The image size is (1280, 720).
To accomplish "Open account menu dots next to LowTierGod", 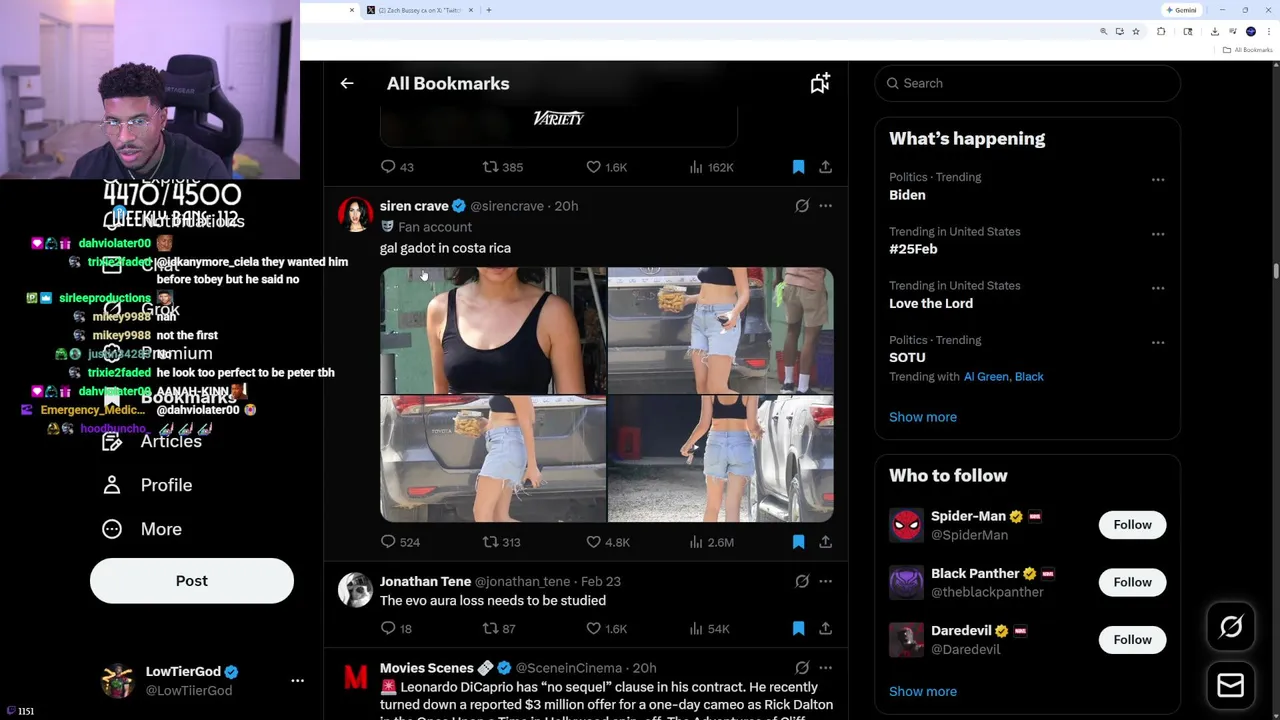I will point(297,680).
